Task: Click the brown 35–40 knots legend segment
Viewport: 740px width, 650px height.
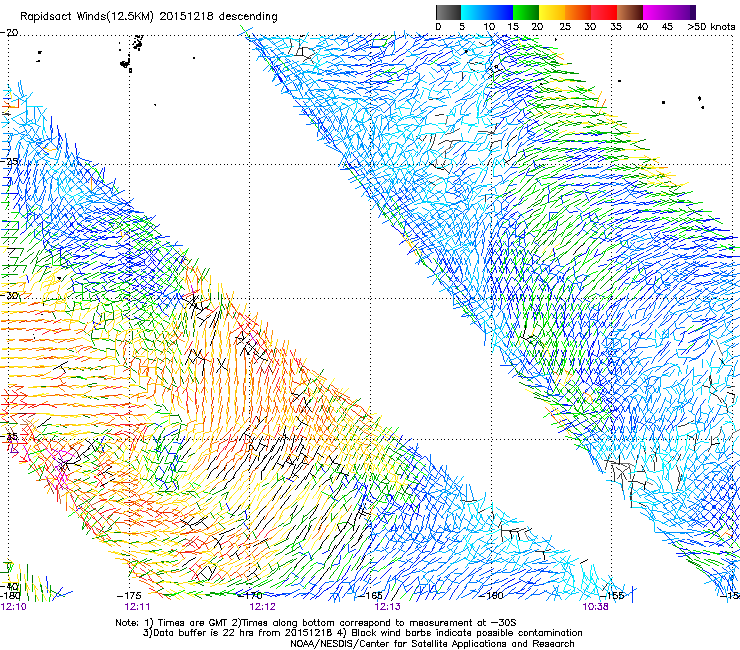Action: (630, 12)
